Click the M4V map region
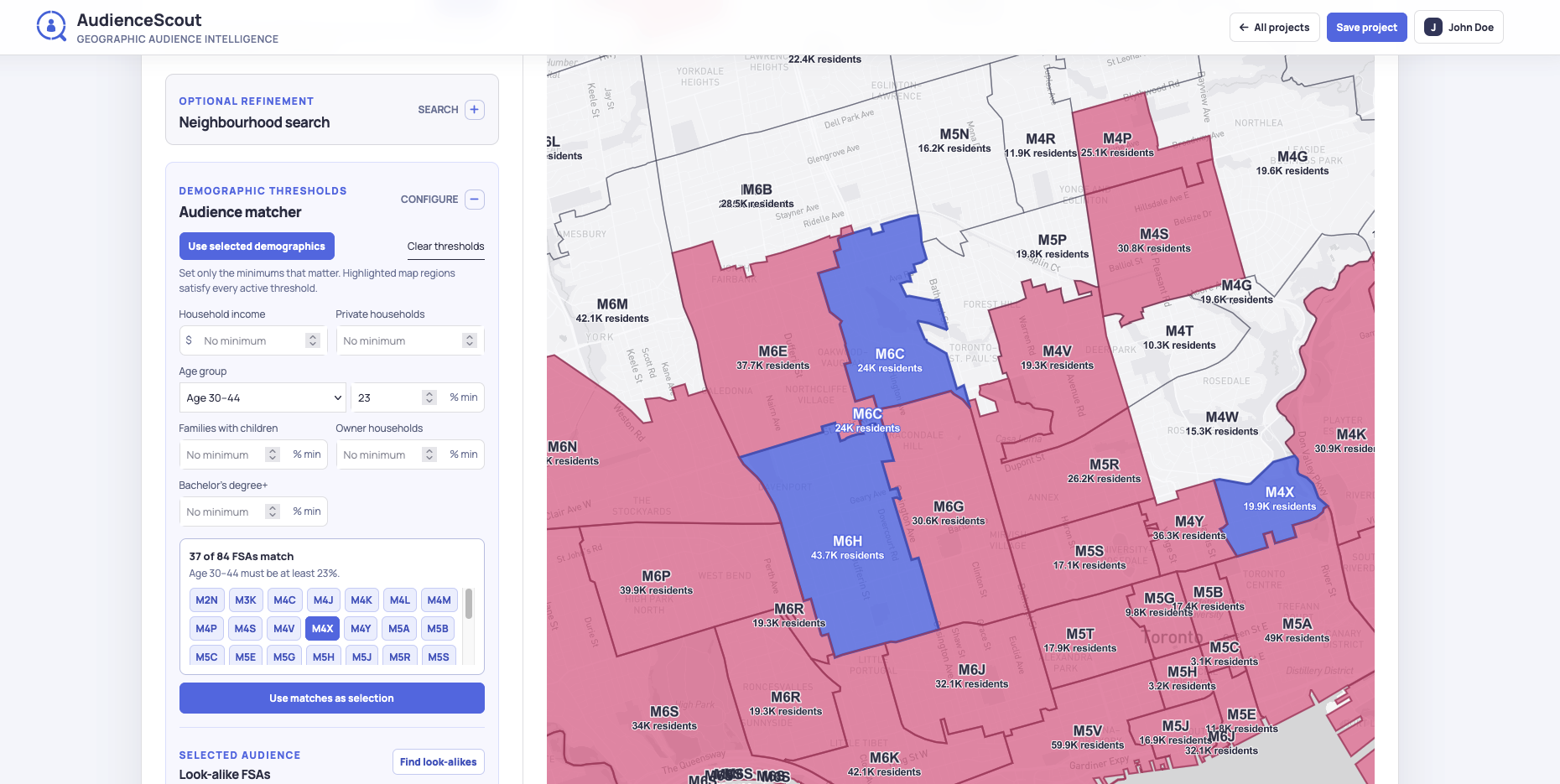This screenshot has width=1560, height=784. (x=1057, y=358)
